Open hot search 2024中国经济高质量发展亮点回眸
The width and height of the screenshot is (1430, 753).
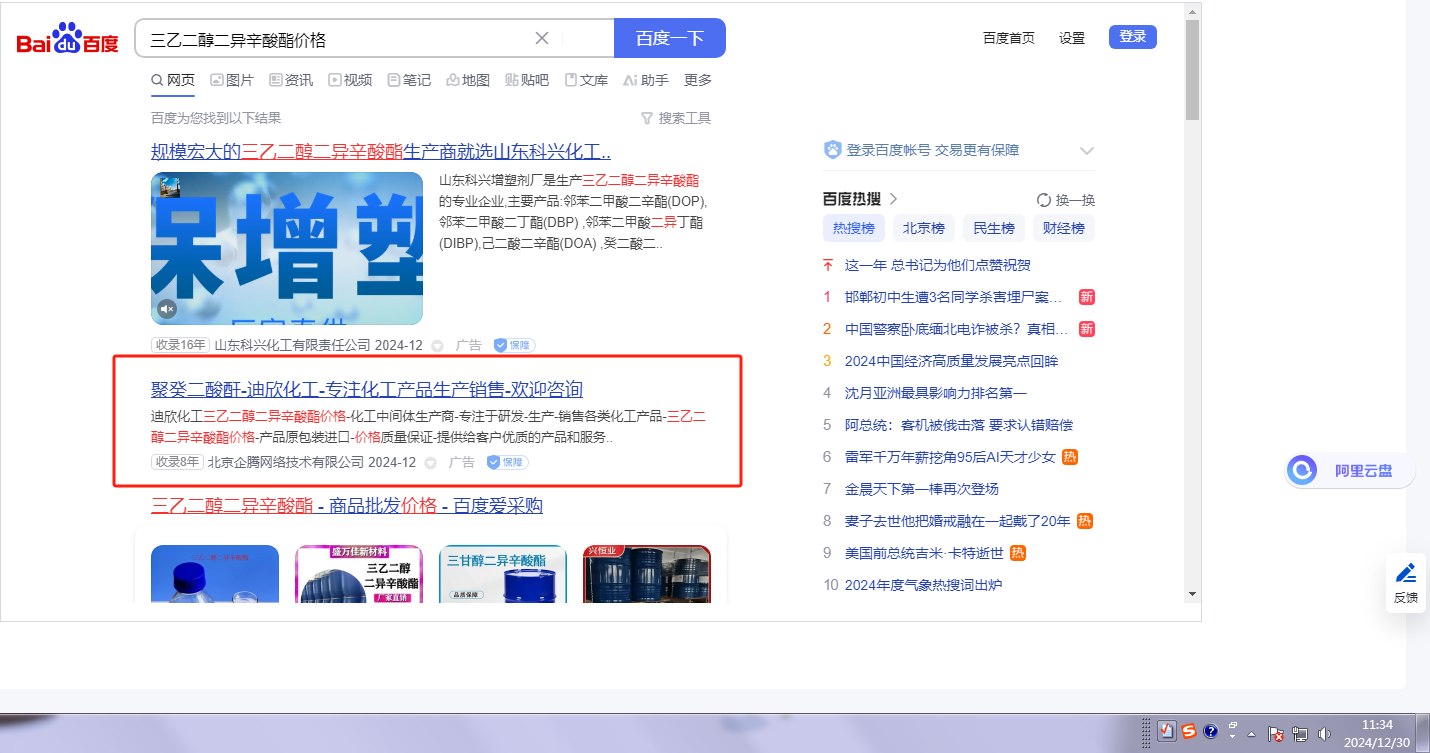click(x=951, y=361)
